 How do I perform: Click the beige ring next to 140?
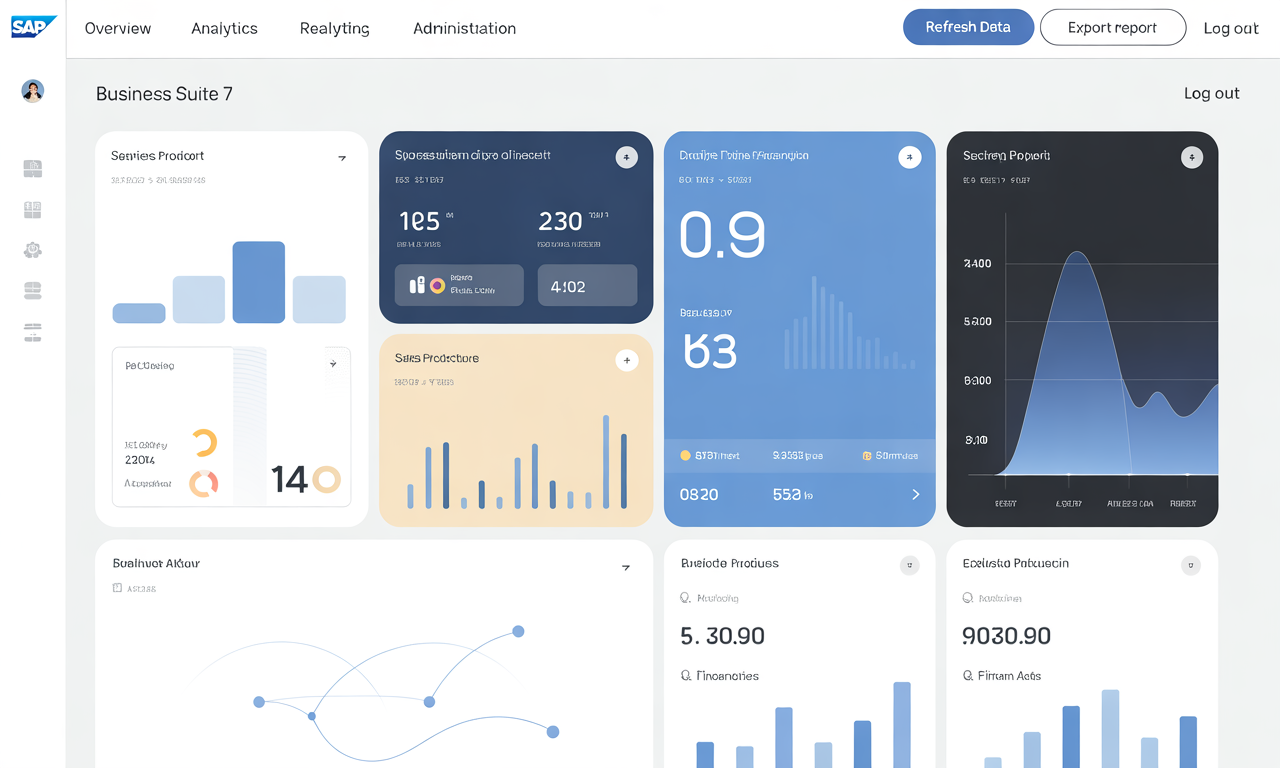(327, 479)
